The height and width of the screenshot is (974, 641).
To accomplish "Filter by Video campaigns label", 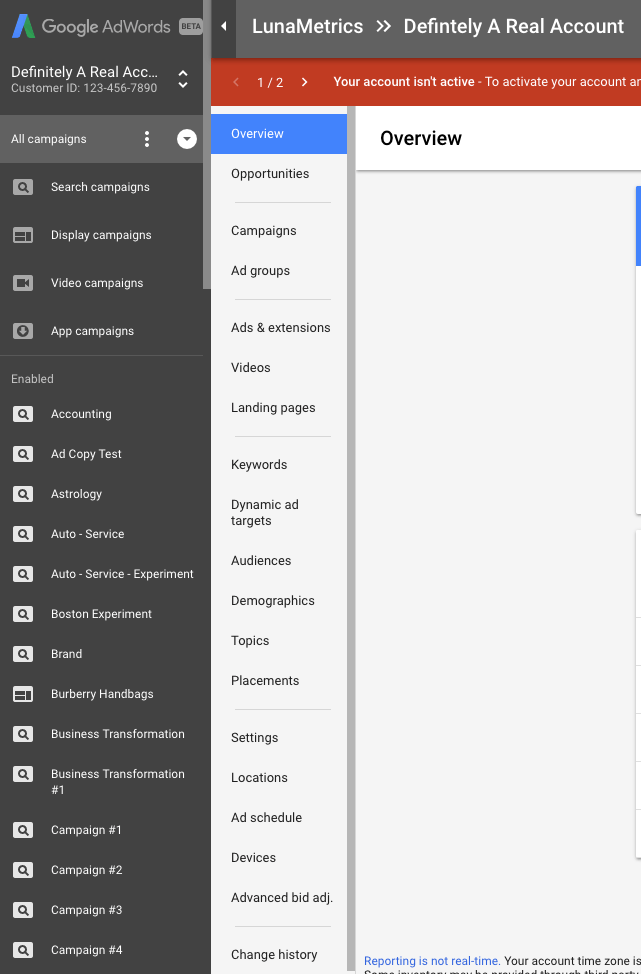I will click(97, 283).
